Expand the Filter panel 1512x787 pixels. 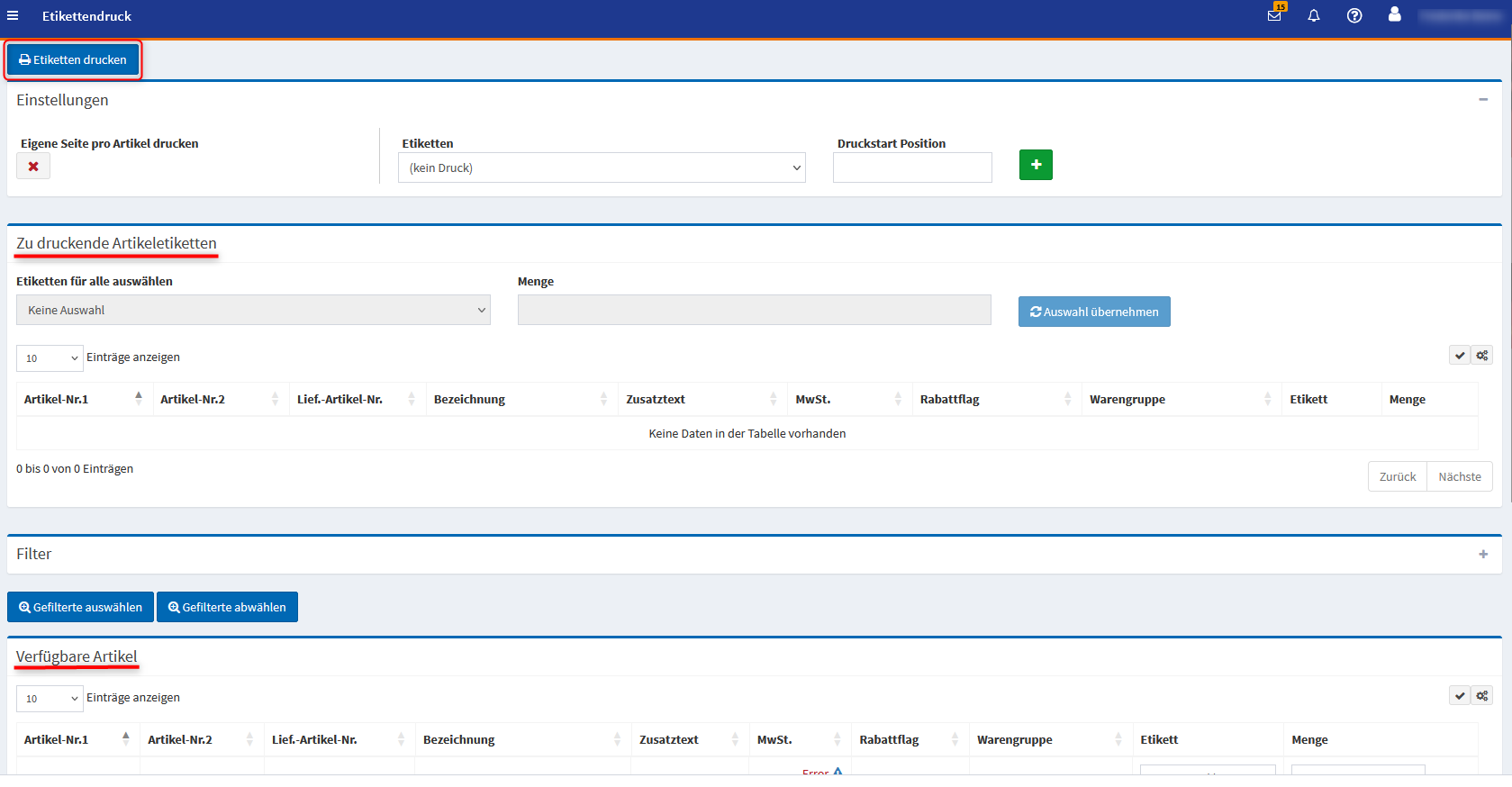[1482, 555]
